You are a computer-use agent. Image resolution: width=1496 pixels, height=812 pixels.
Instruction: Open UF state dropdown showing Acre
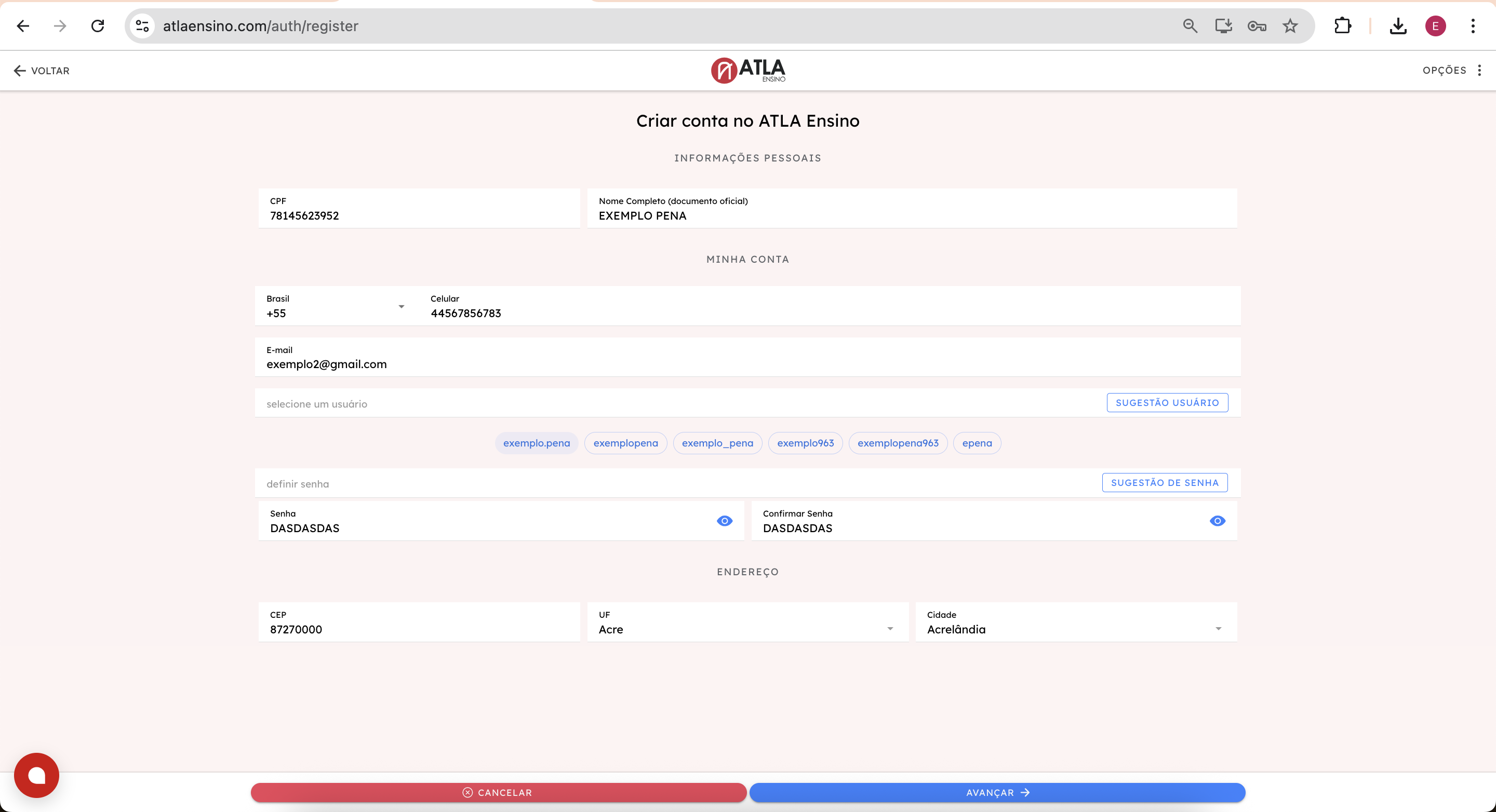747,622
